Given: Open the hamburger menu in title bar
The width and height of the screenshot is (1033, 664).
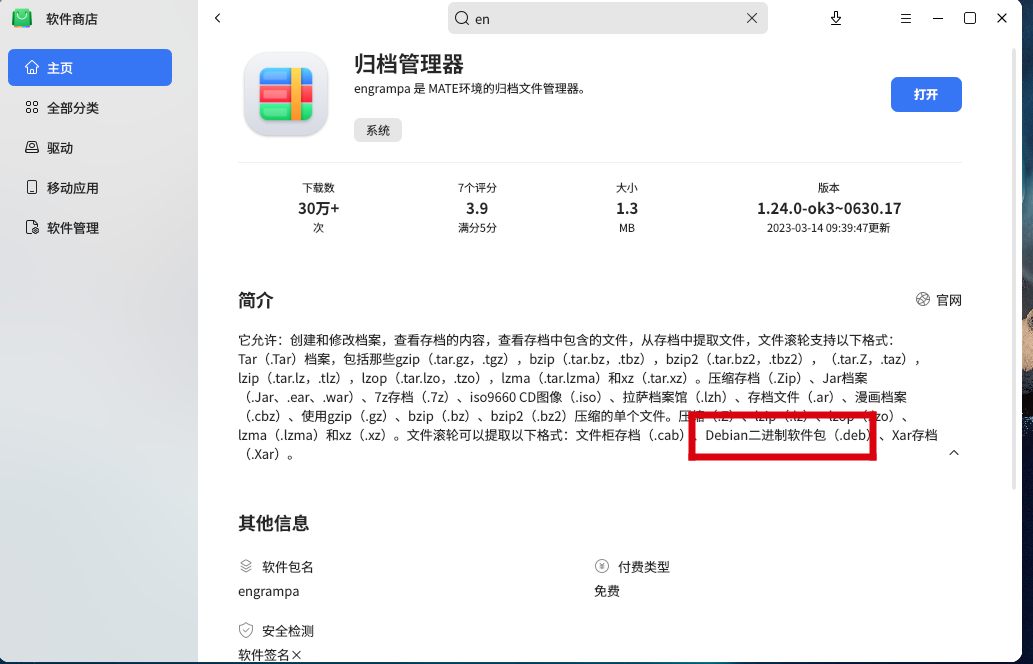Looking at the screenshot, I should coord(906,18).
